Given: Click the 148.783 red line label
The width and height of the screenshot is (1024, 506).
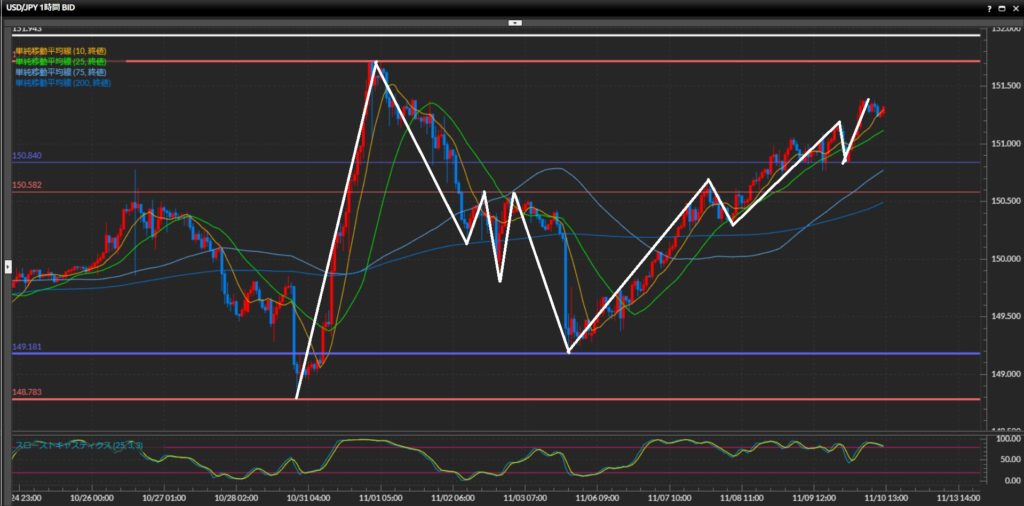Looking at the screenshot, I should pyautogui.click(x=27, y=393).
